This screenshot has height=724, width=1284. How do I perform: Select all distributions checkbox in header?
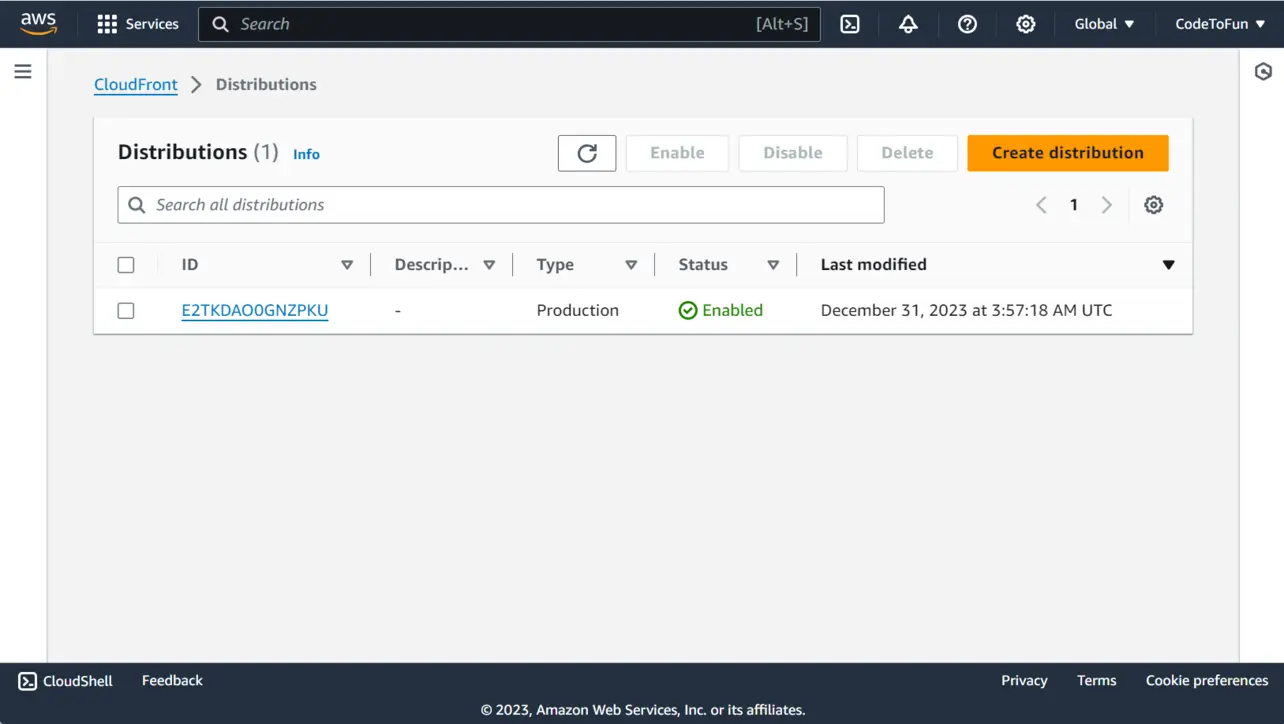126,265
